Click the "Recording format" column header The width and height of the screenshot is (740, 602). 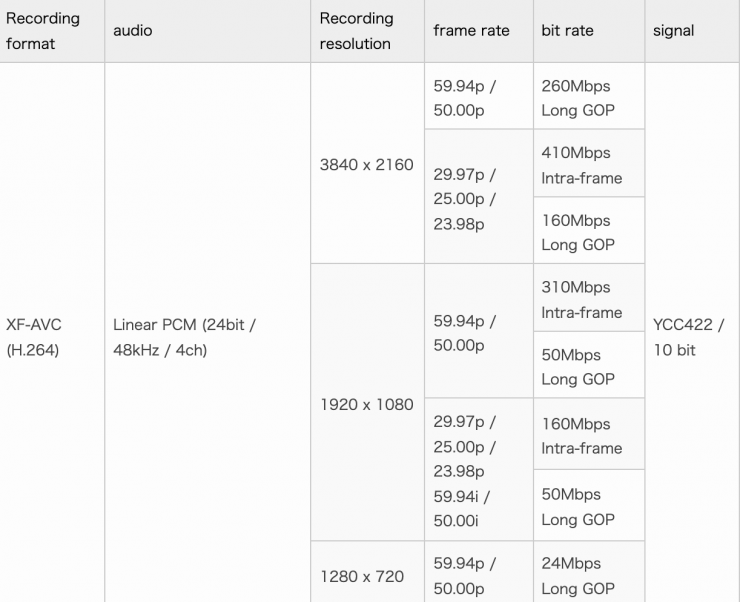point(43,31)
